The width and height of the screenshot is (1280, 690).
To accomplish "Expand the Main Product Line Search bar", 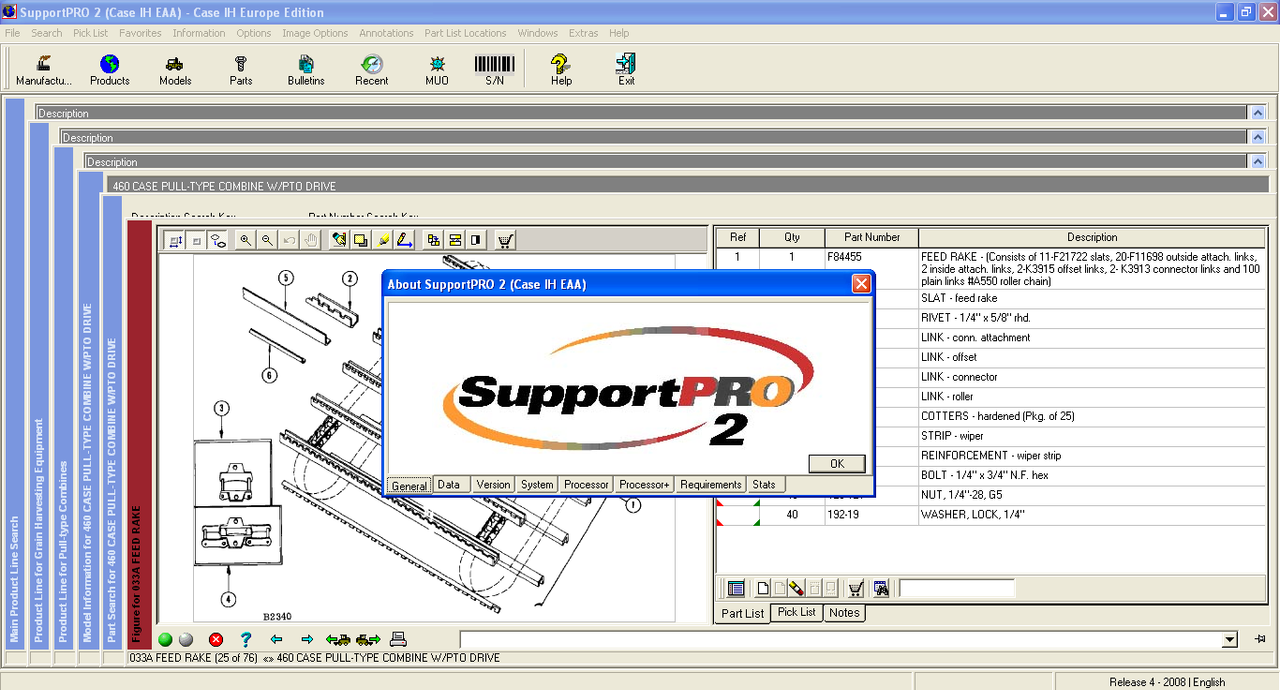I will click(14, 372).
